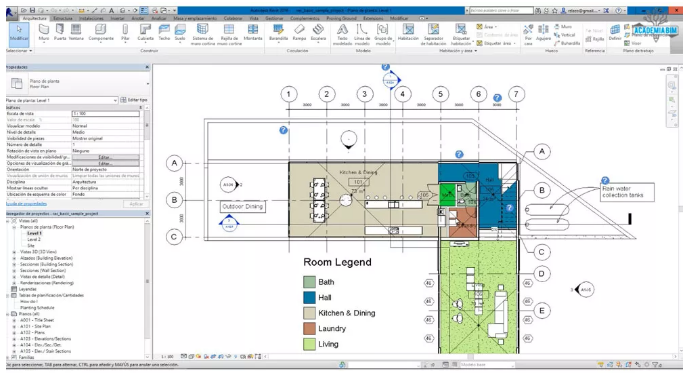692x373 pixels.
Task: Pick the Ventana window tool
Action: pyautogui.click(x=76, y=33)
